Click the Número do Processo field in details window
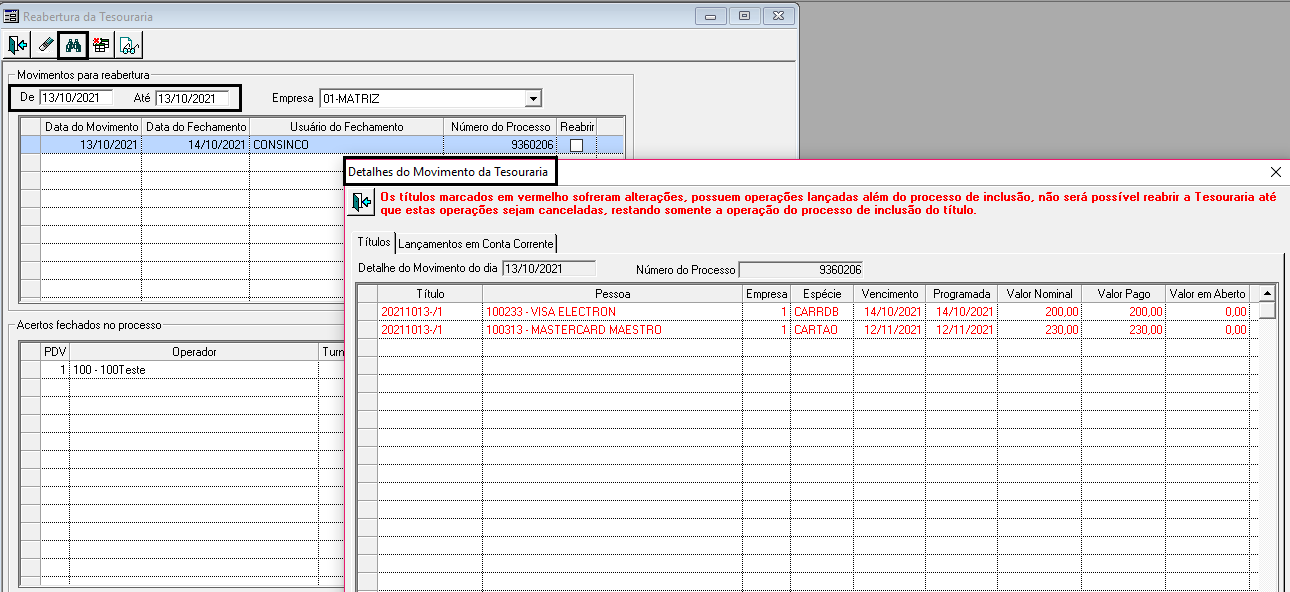 tap(800, 269)
